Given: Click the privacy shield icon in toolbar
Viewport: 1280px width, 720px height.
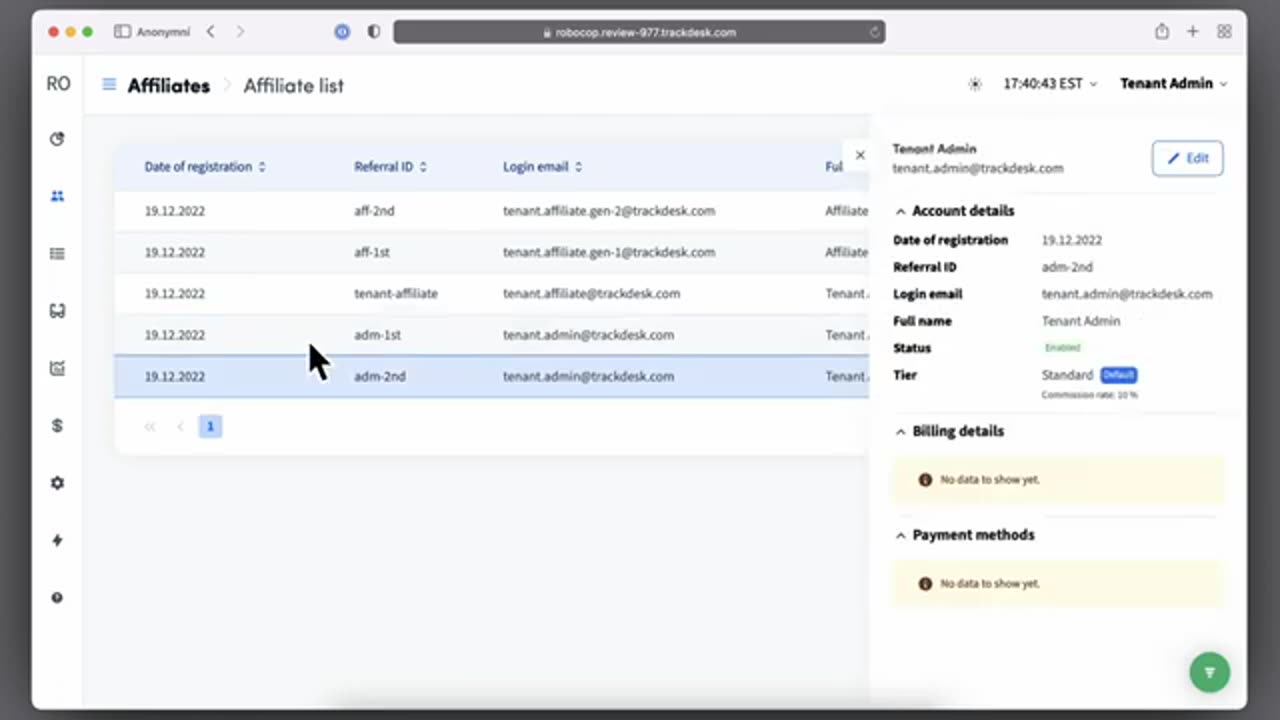Looking at the screenshot, I should (x=373, y=32).
